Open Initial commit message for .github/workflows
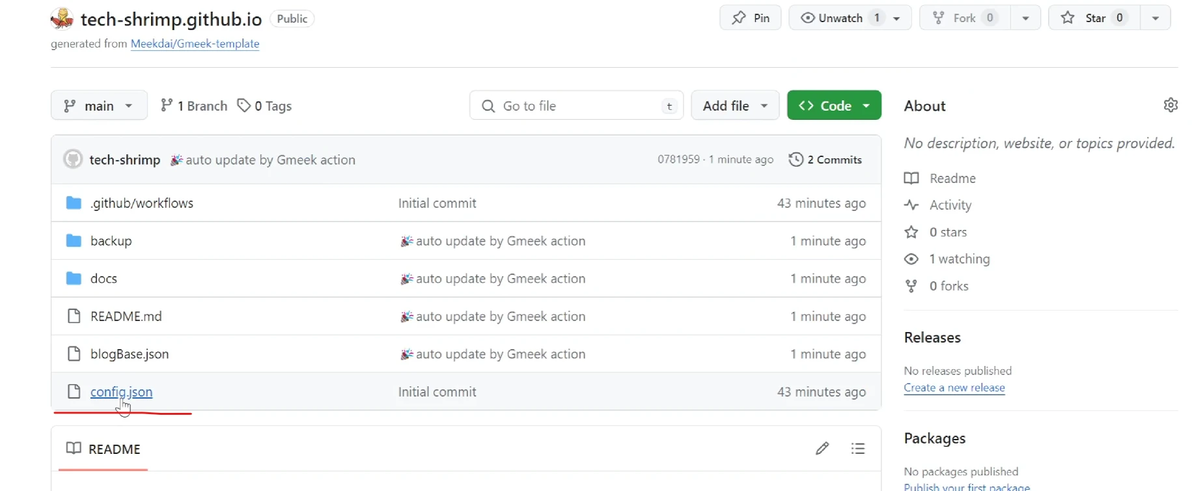This screenshot has height=491, width=1192. 437,203
